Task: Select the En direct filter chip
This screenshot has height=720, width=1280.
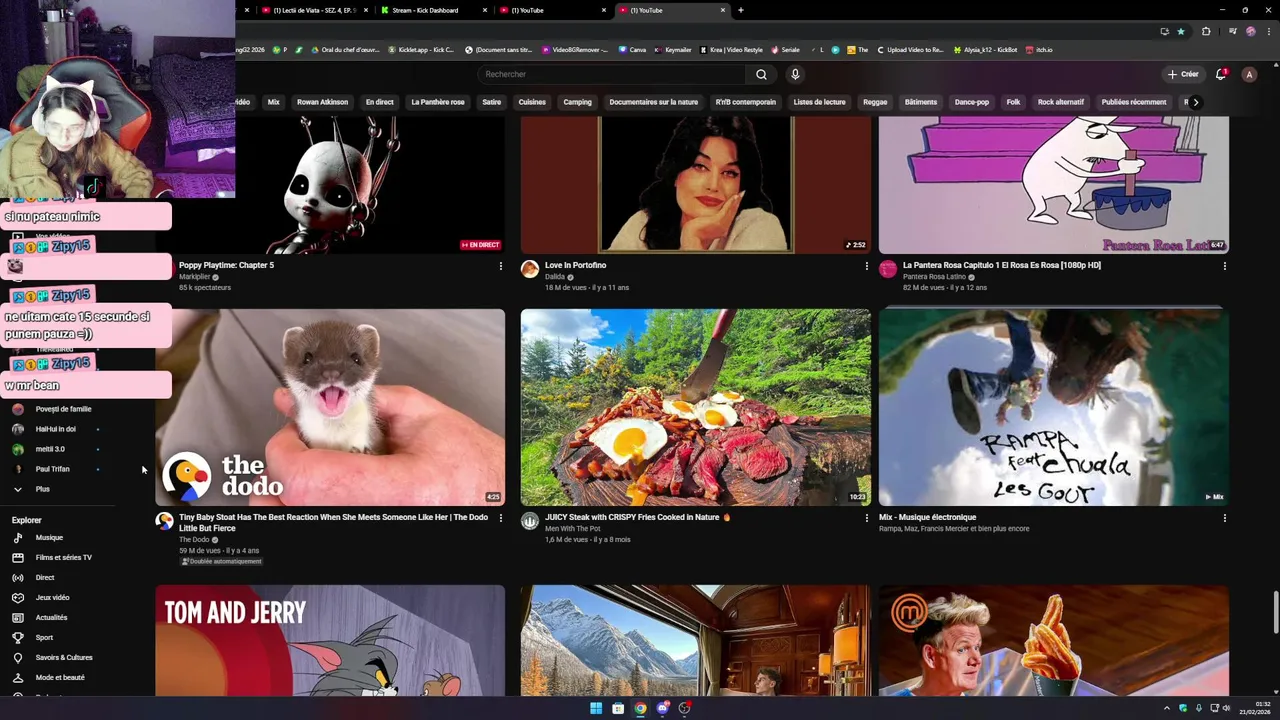Action: coord(379,102)
